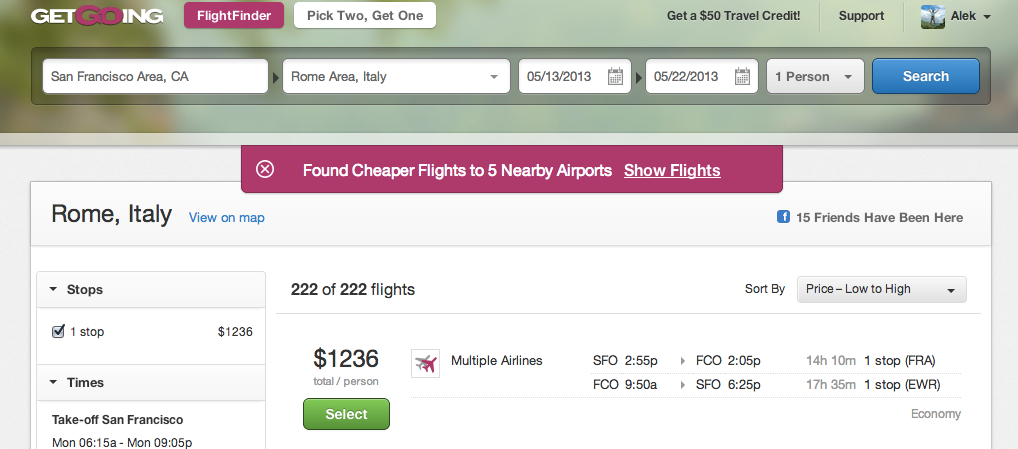This screenshot has height=449, width=1018.
Task: Open the 1 Person passenger dropdown
Action: click(x=815, y=77)
